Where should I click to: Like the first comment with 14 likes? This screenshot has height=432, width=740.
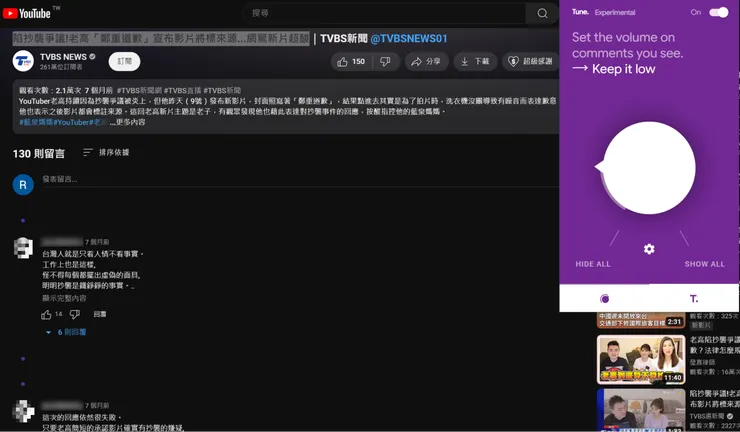pos(46,314)
